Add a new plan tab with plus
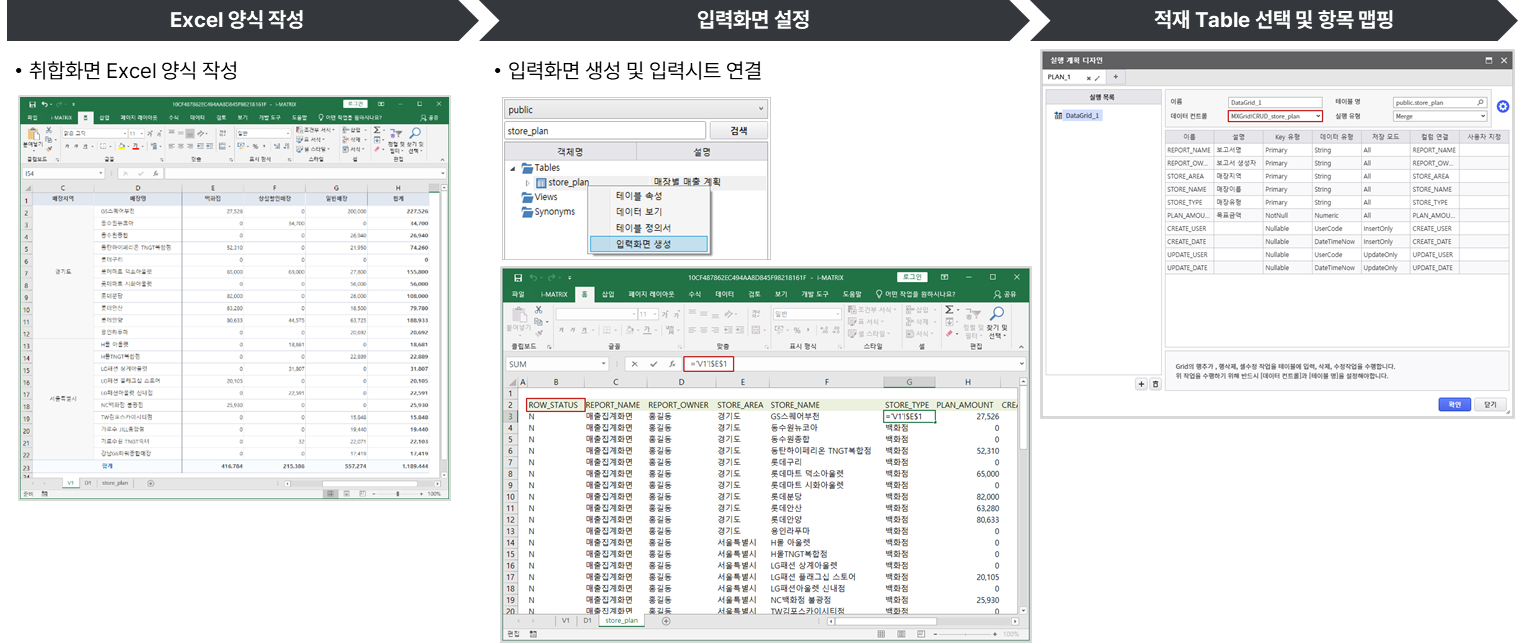 point(1115,77)
